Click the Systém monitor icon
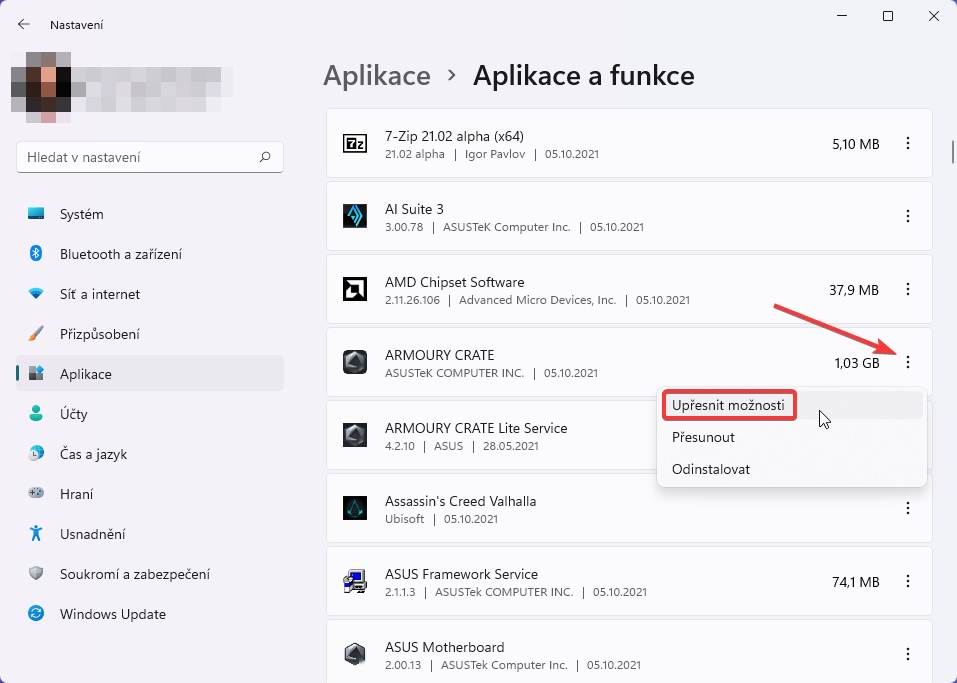 36,214
